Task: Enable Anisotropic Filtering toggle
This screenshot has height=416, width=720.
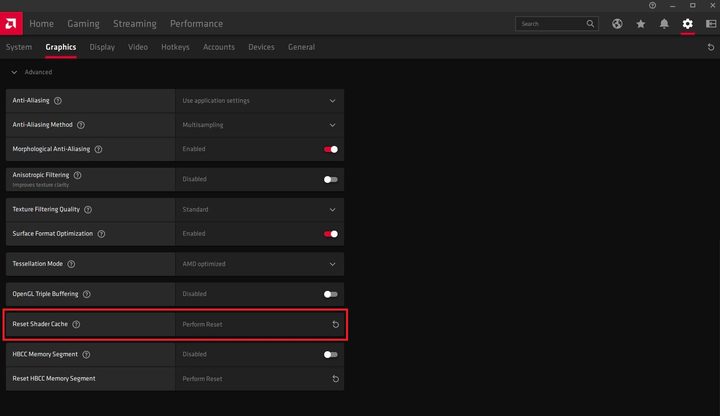Action: pos(331,179)
